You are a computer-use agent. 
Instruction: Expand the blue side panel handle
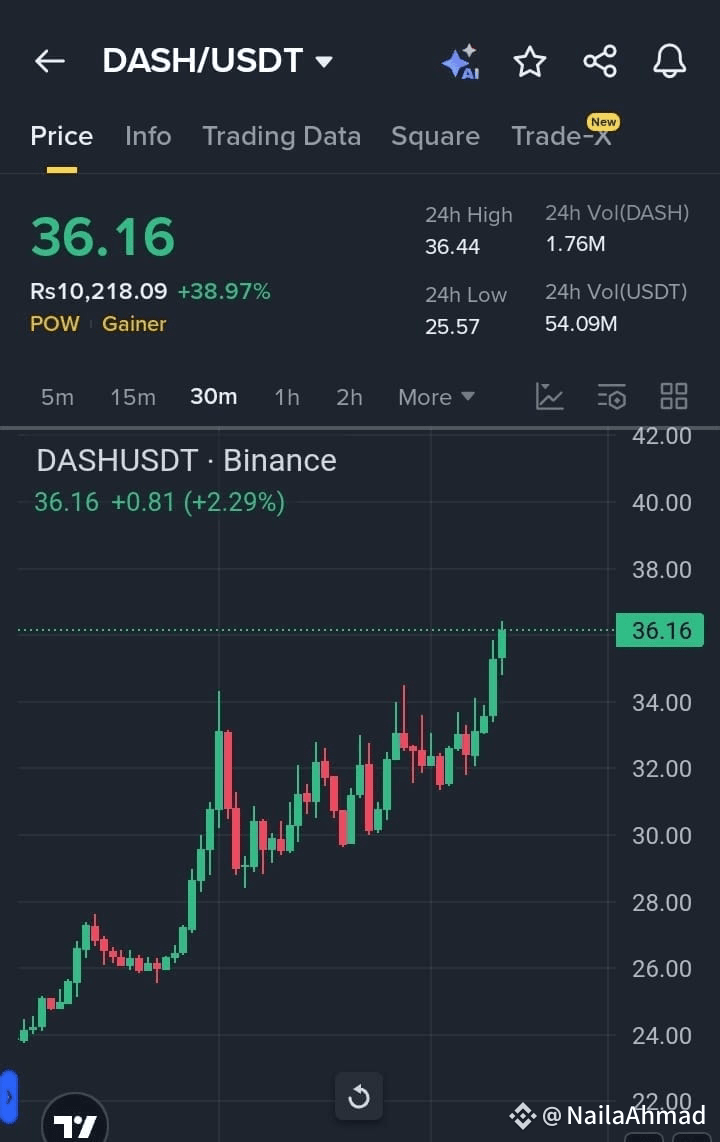tap(9, 1095)
